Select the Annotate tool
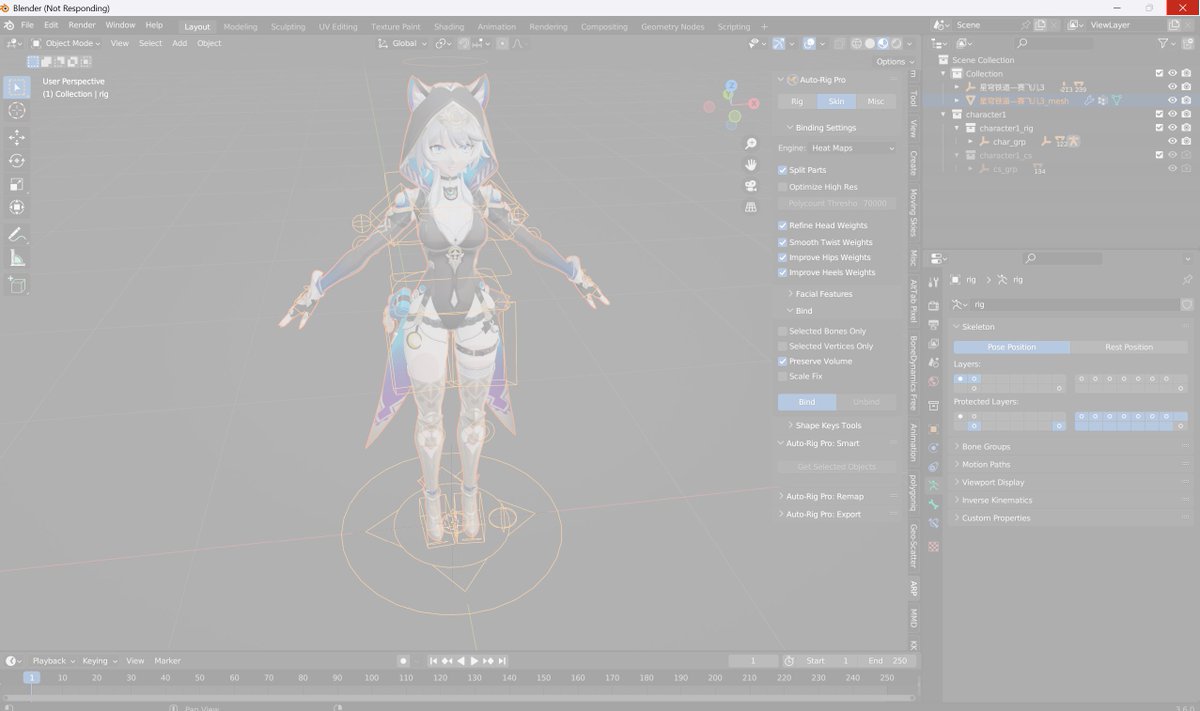 (16, 234)
